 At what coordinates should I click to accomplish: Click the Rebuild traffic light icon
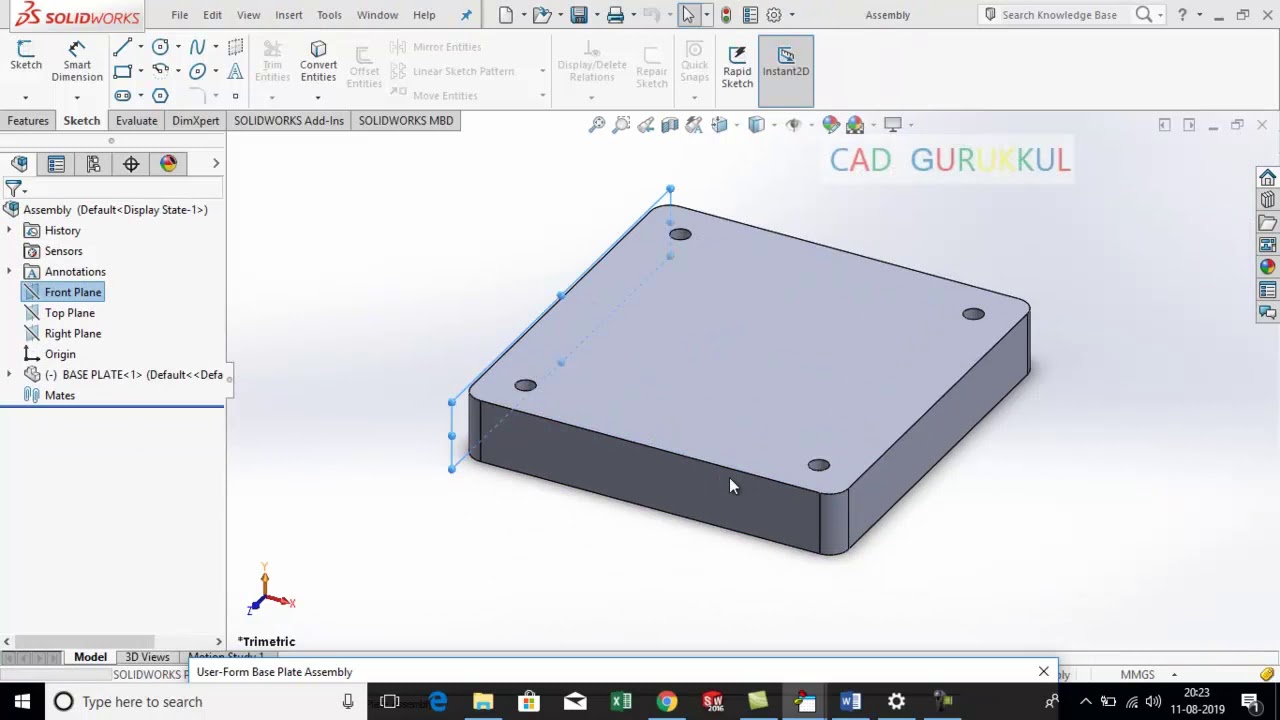tap(726, 15)
